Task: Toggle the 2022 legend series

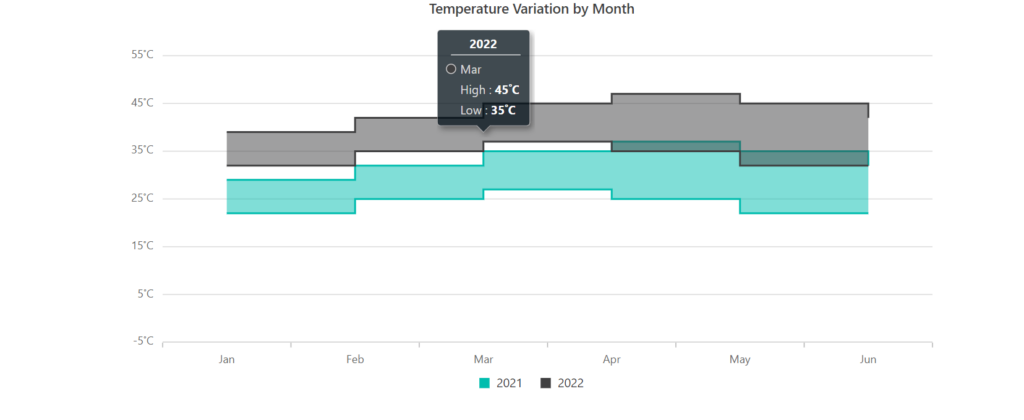Action: [562, 383]
